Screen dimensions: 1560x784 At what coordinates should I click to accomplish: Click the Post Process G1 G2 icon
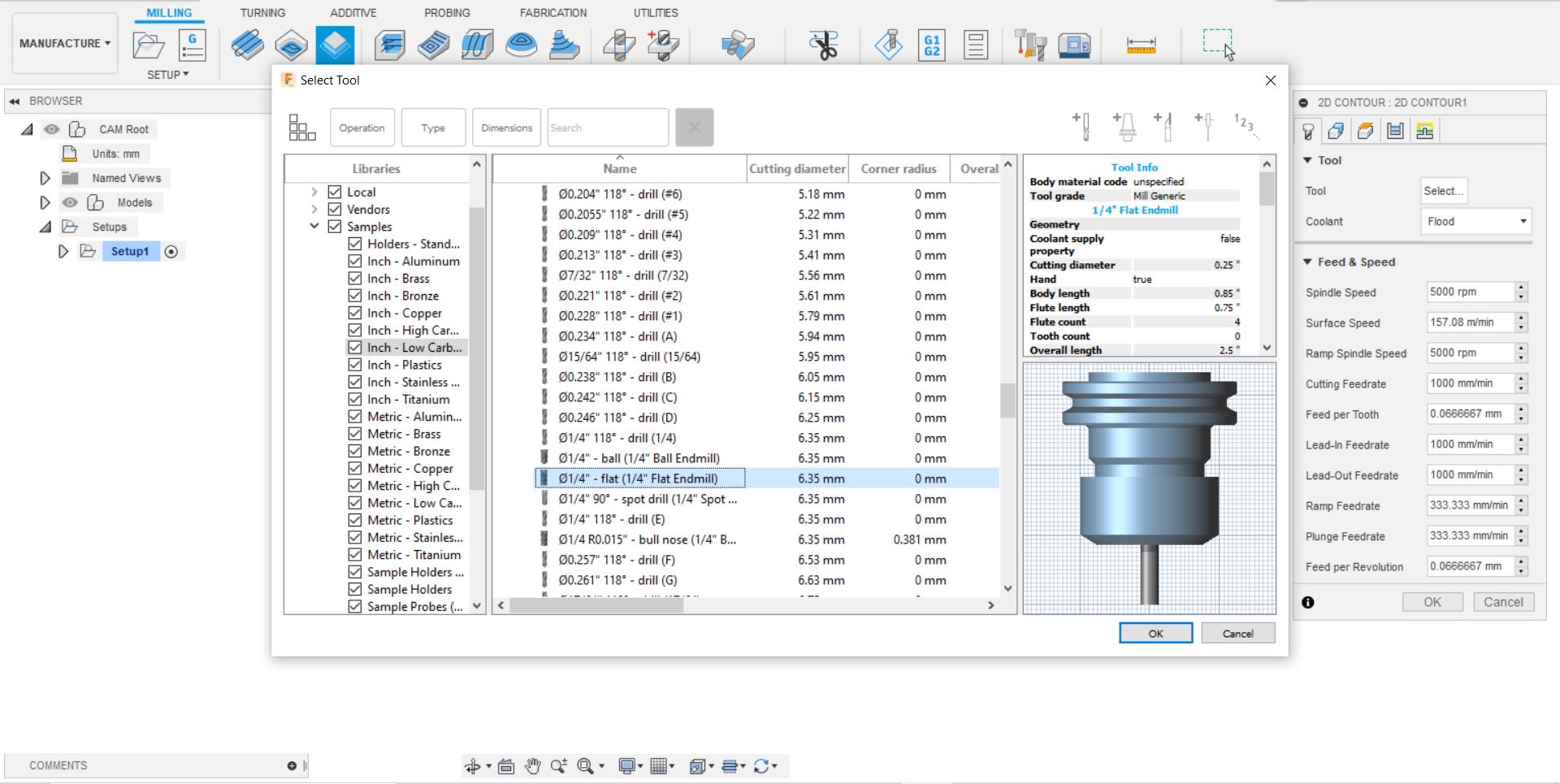tap(931, 45)
